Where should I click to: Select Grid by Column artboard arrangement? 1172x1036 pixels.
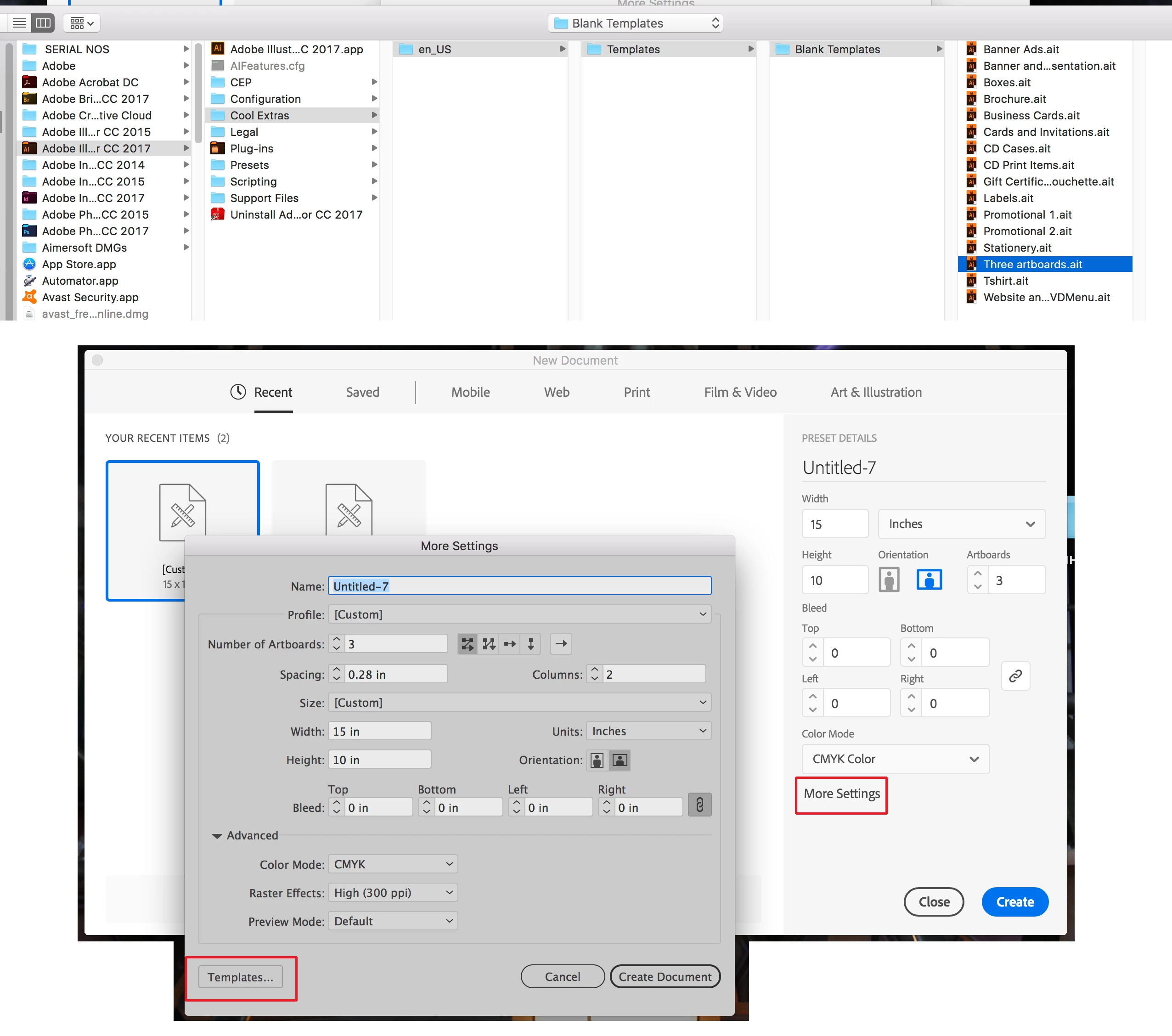tap(489, 644)
